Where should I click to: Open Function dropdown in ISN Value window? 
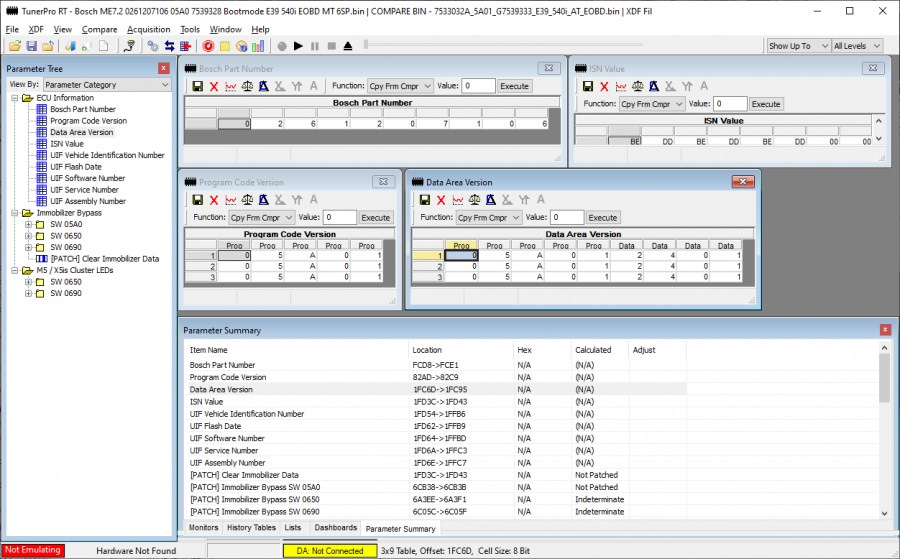(x=653, y=104)
